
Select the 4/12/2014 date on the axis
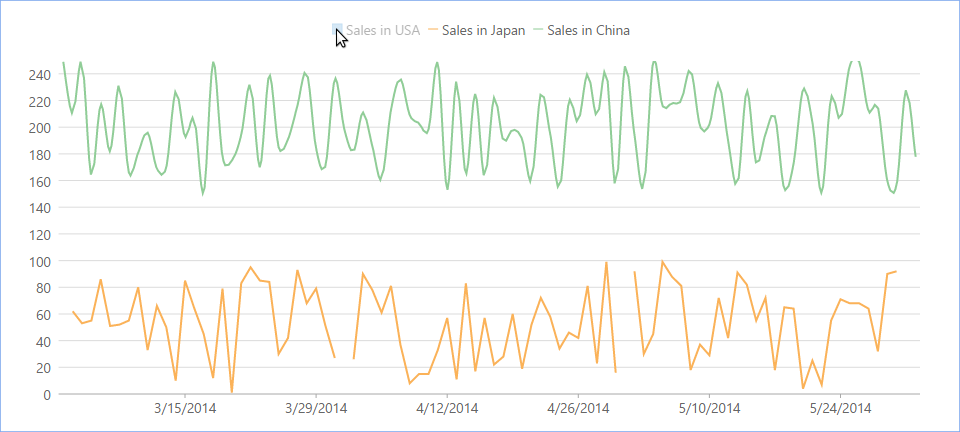(447, 408)
